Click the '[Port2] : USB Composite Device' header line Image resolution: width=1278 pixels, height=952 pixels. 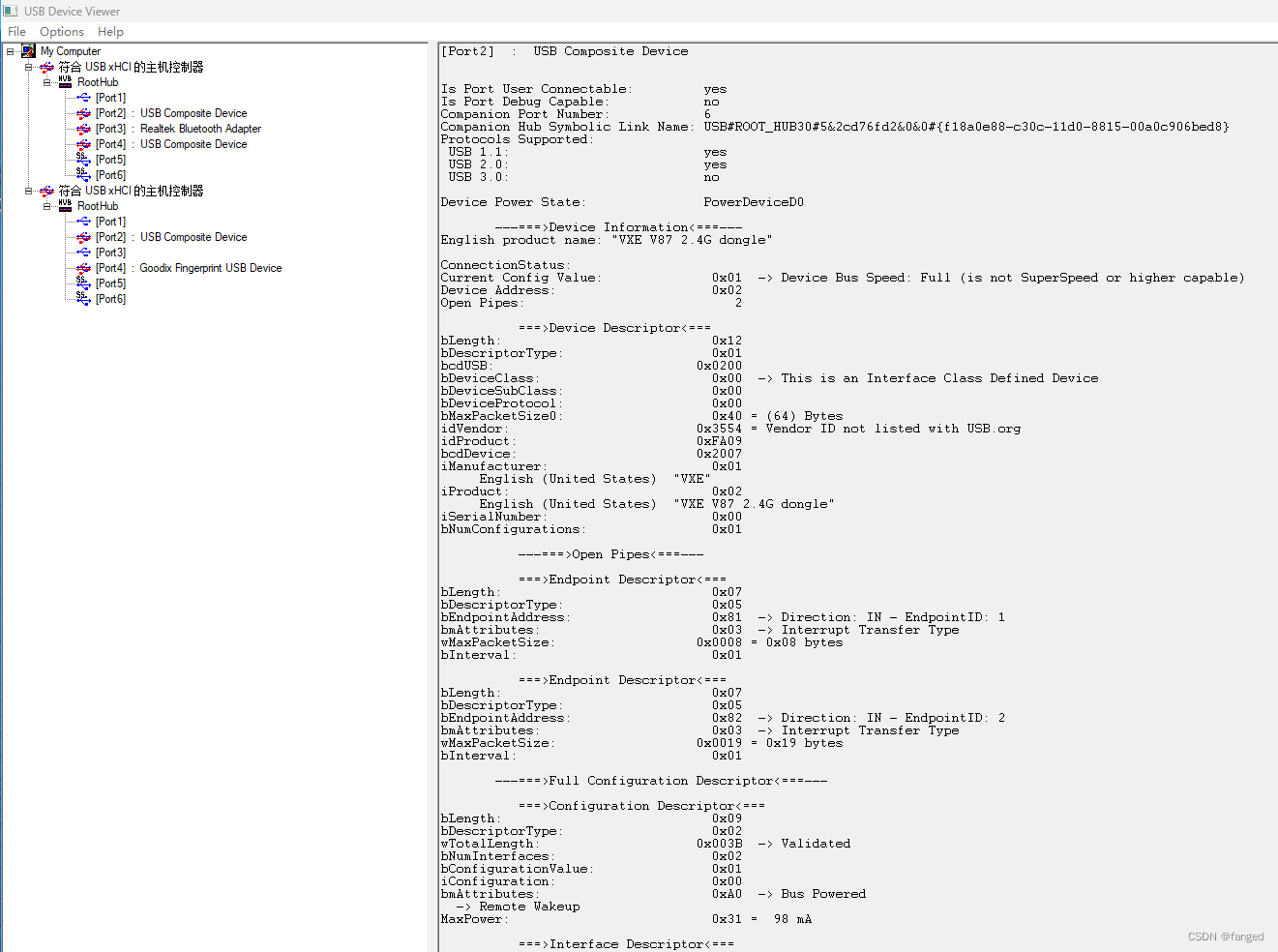pyautogui.click(x=565, y=51)
